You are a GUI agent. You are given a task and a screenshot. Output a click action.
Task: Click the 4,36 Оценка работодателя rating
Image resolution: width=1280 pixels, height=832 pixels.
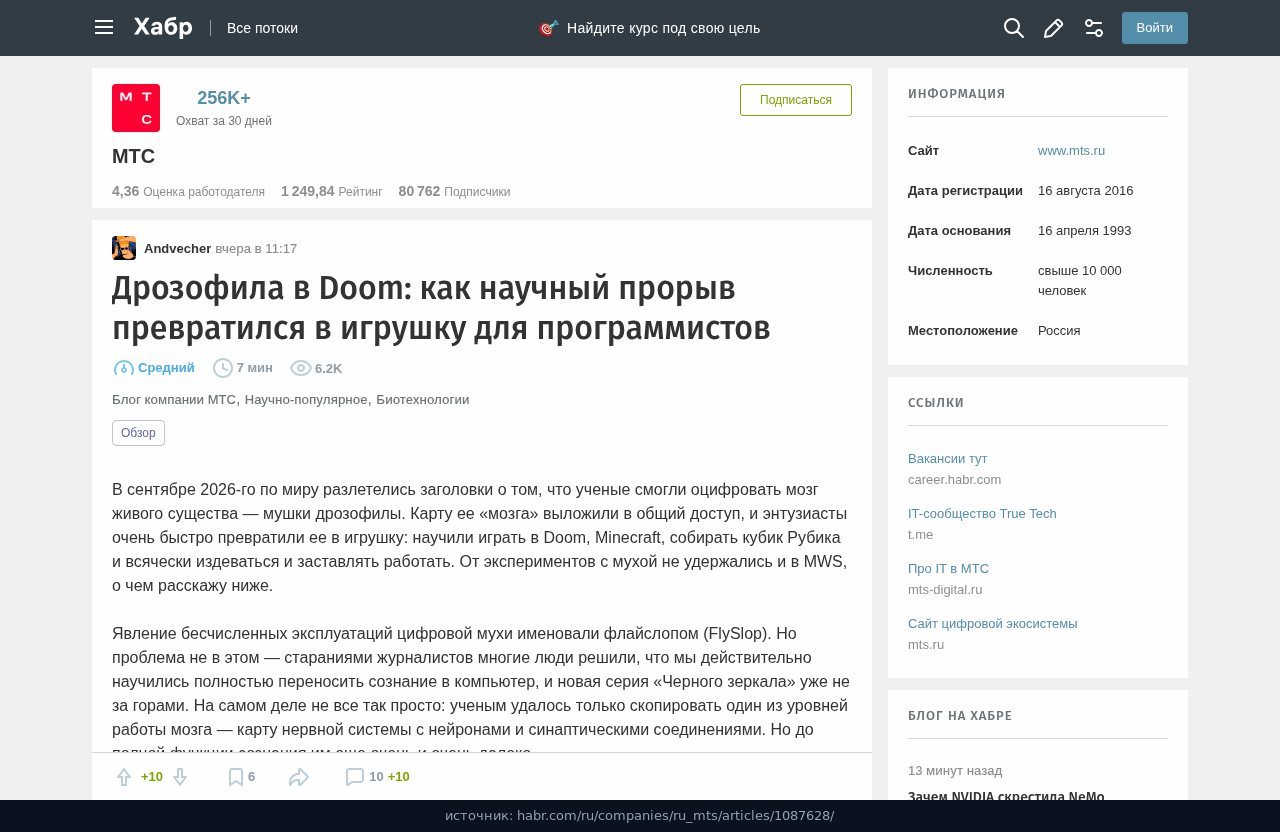coord(188,191)
